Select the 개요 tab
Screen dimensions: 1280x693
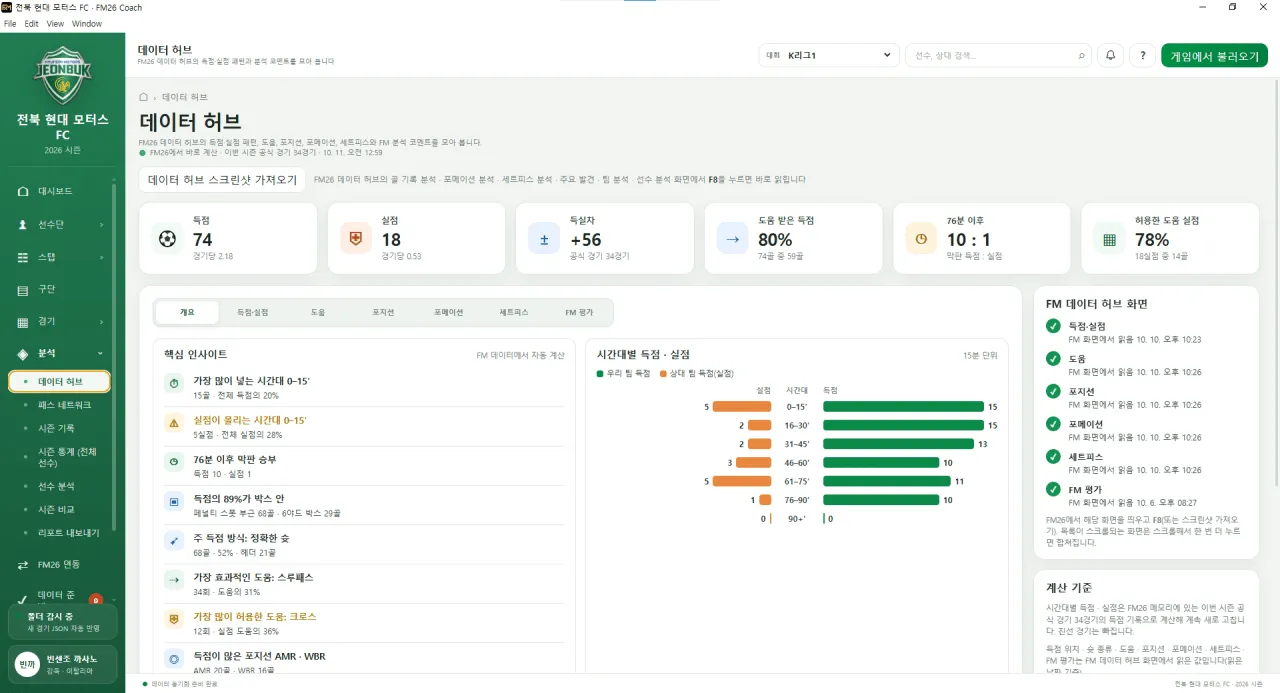tap(187, 313)
